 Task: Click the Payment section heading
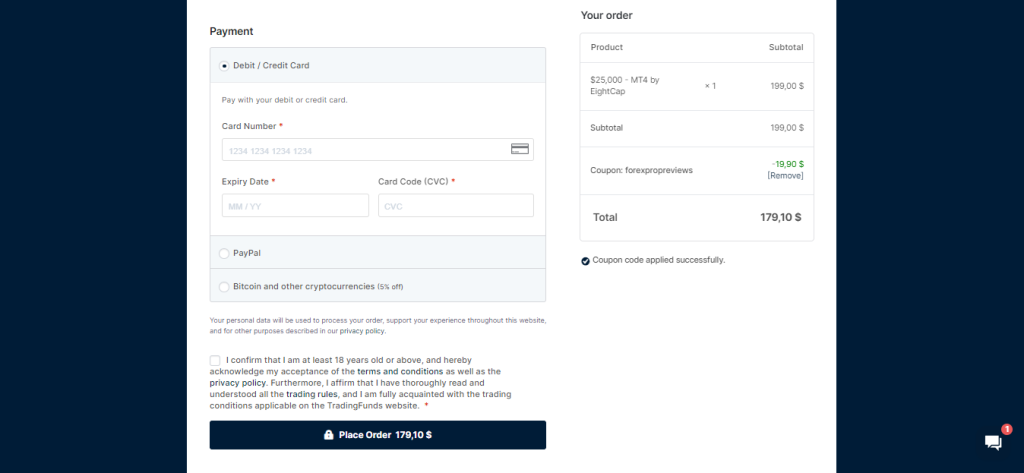[x=231, y=31]
